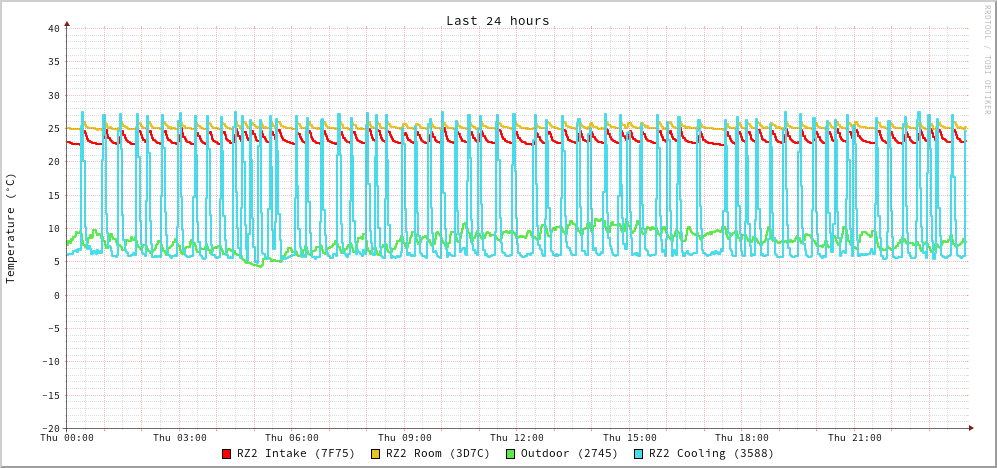
Task: Click the Thu 00:00 time axis label
Action: tap(67, 438)
